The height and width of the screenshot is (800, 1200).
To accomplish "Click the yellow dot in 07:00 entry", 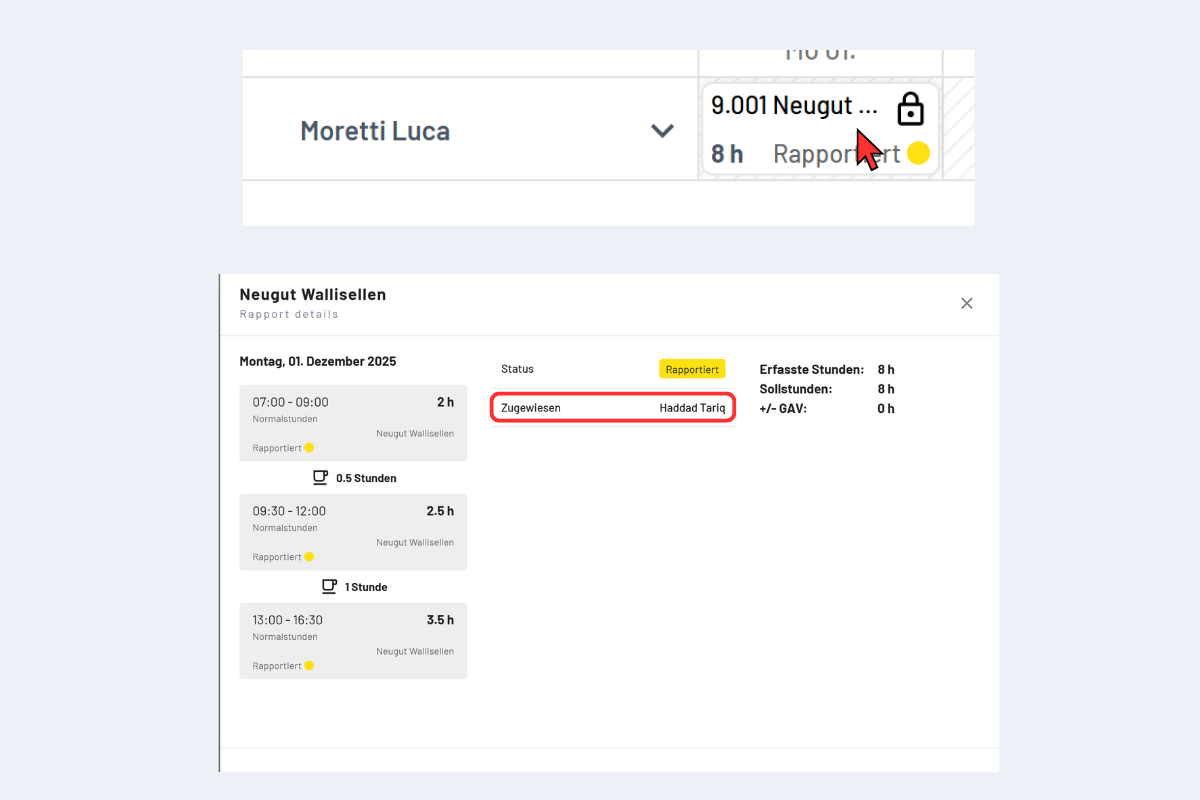I will (x=309, y=448).
